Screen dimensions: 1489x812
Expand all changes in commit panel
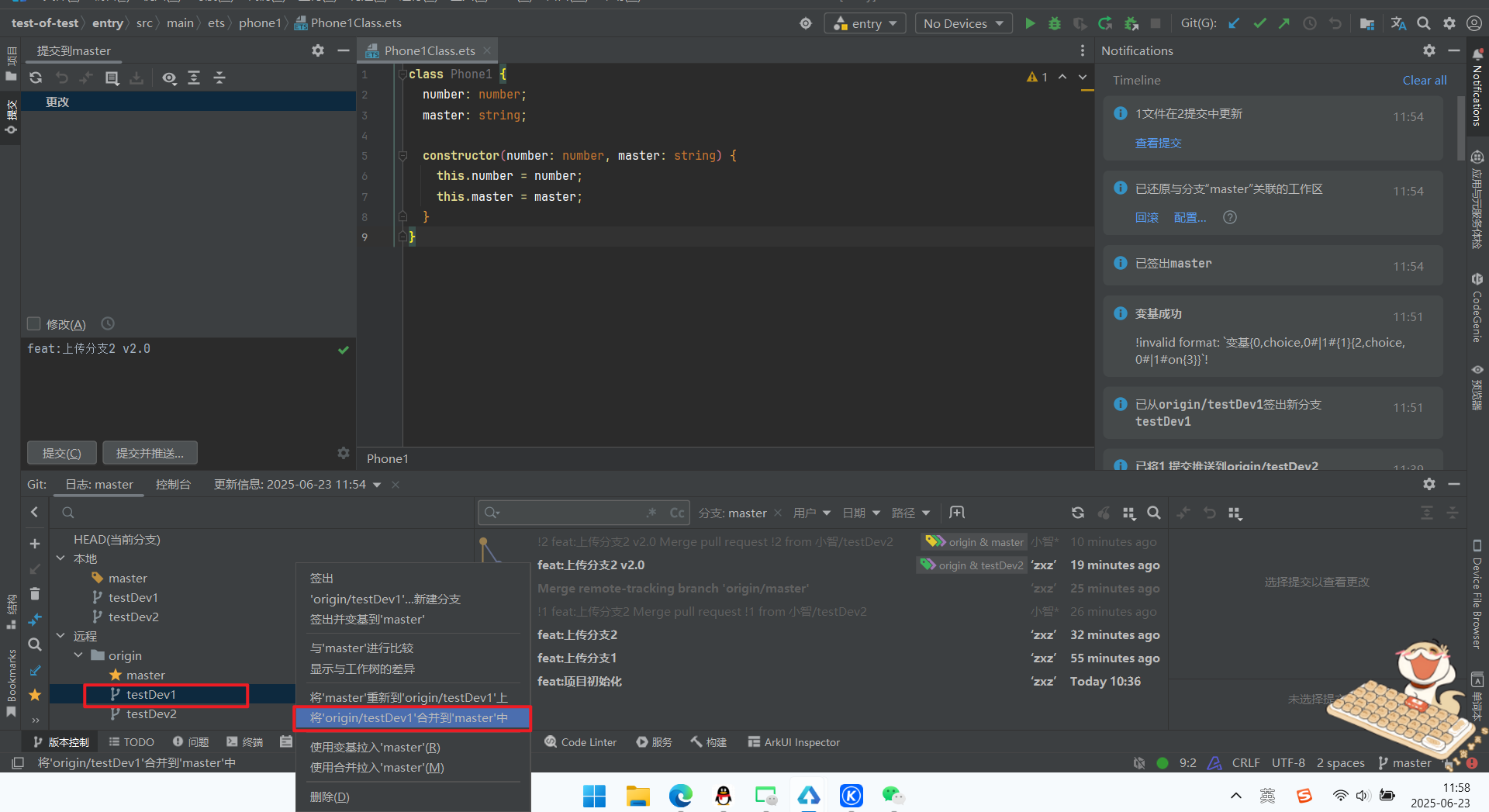[x=194, y=78]
